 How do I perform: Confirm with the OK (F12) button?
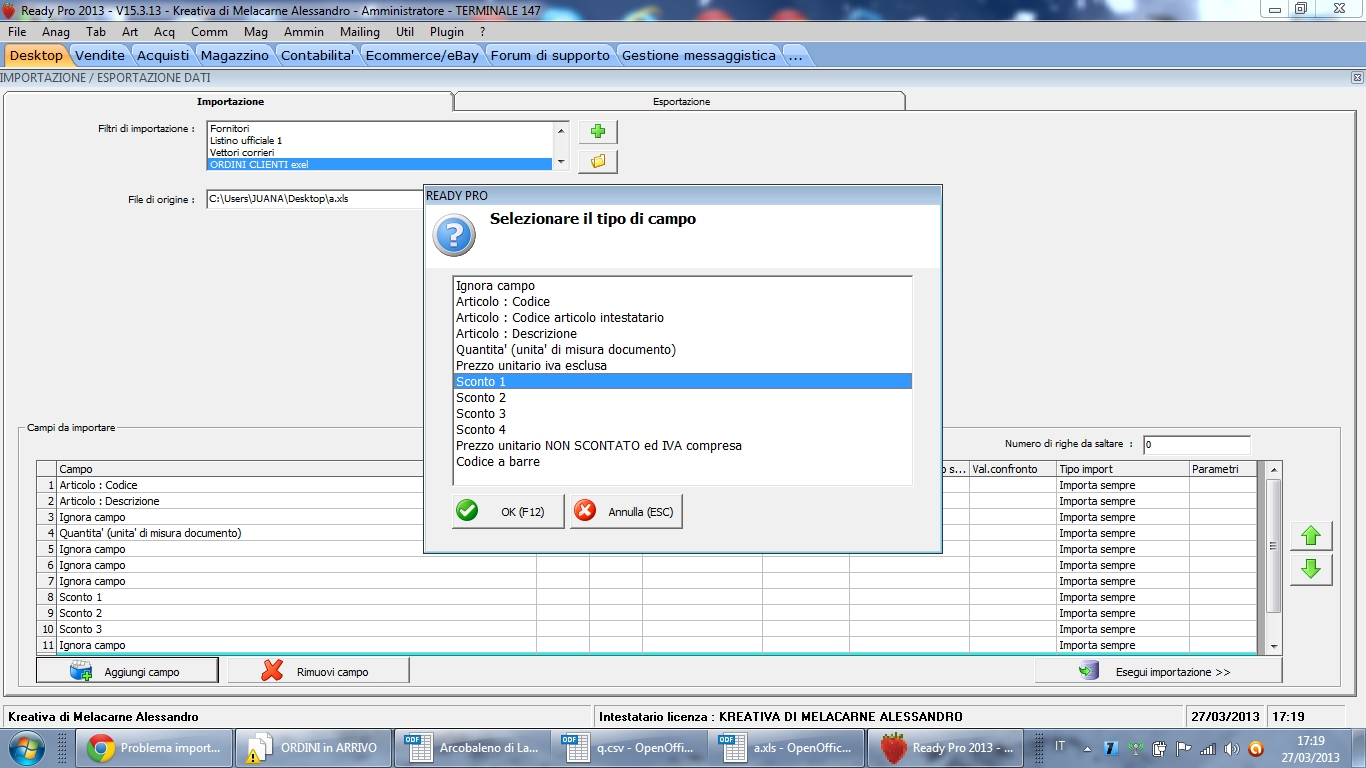click(x=508, y=511)
